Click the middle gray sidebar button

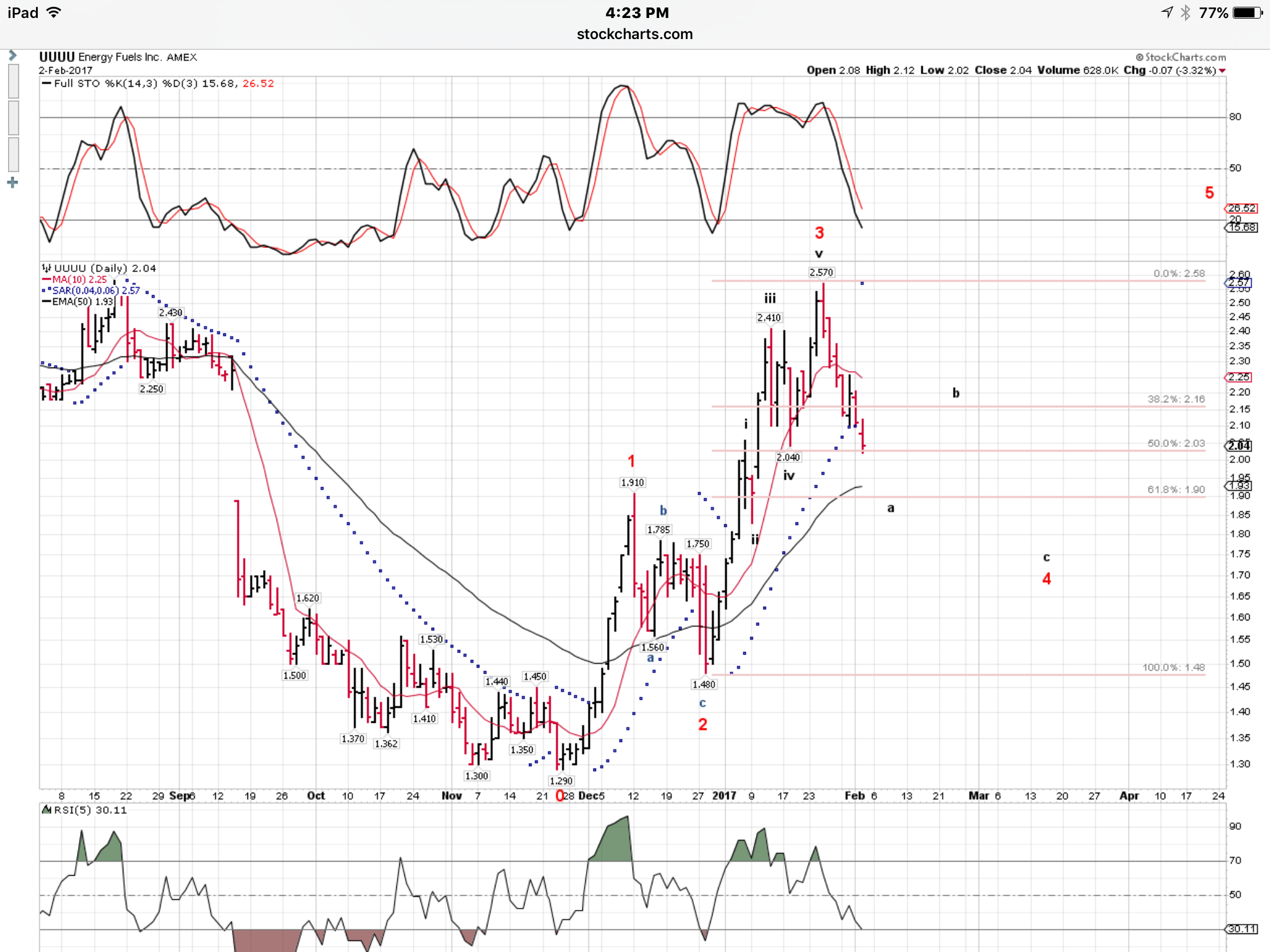[13, 118]
